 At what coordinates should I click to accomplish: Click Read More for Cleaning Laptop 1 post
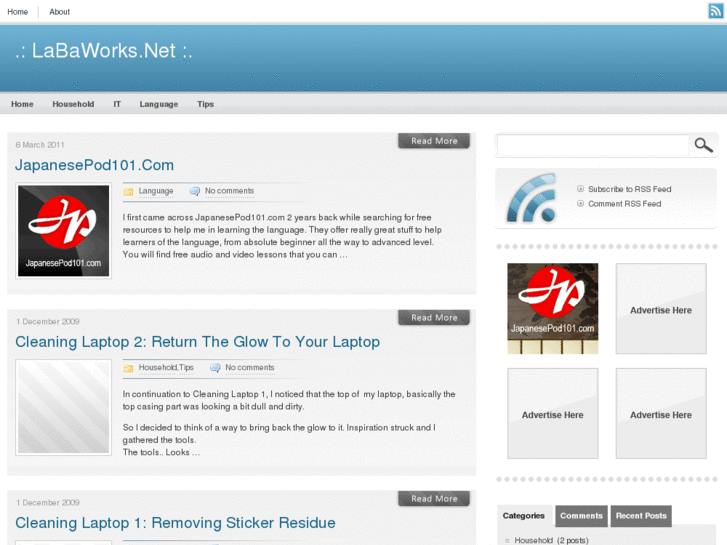[x=434, y=499]
